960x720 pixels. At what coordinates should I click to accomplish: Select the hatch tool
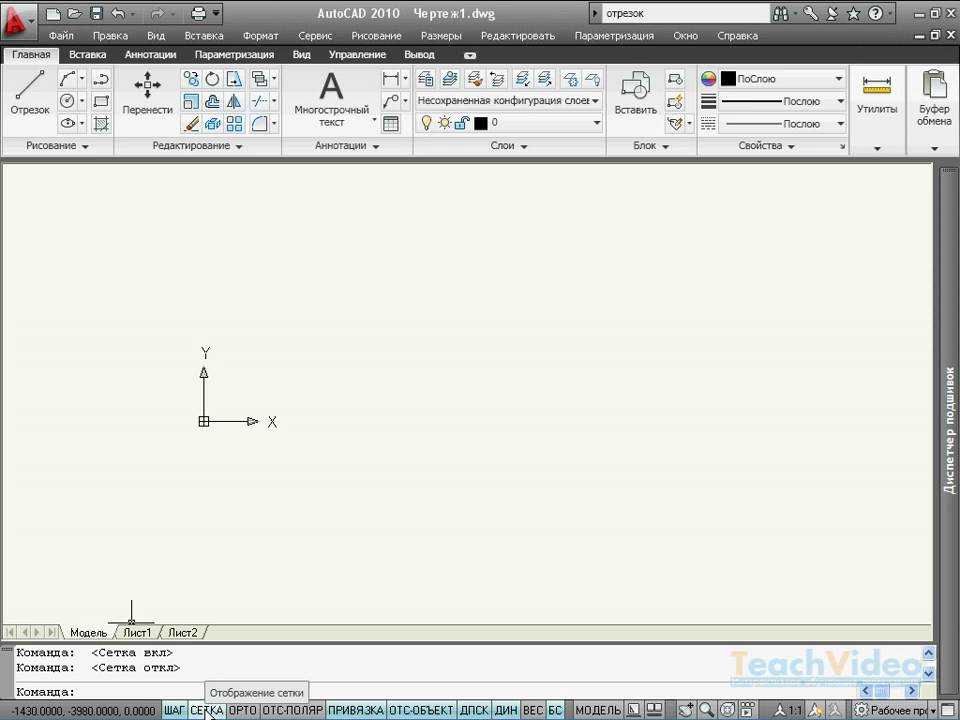pos(101,123)
